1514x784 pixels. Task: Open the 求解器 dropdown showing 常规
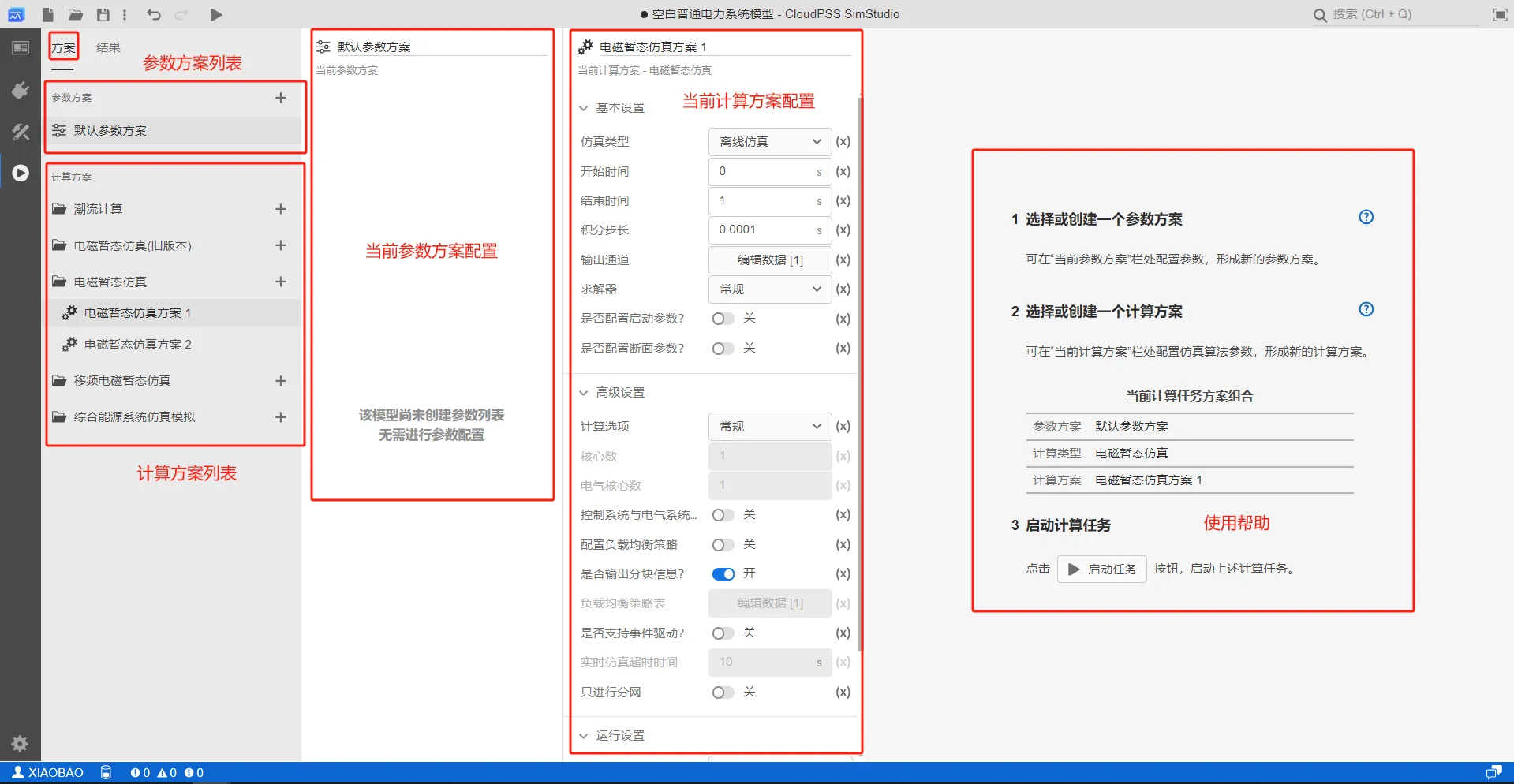coord(770,289)
